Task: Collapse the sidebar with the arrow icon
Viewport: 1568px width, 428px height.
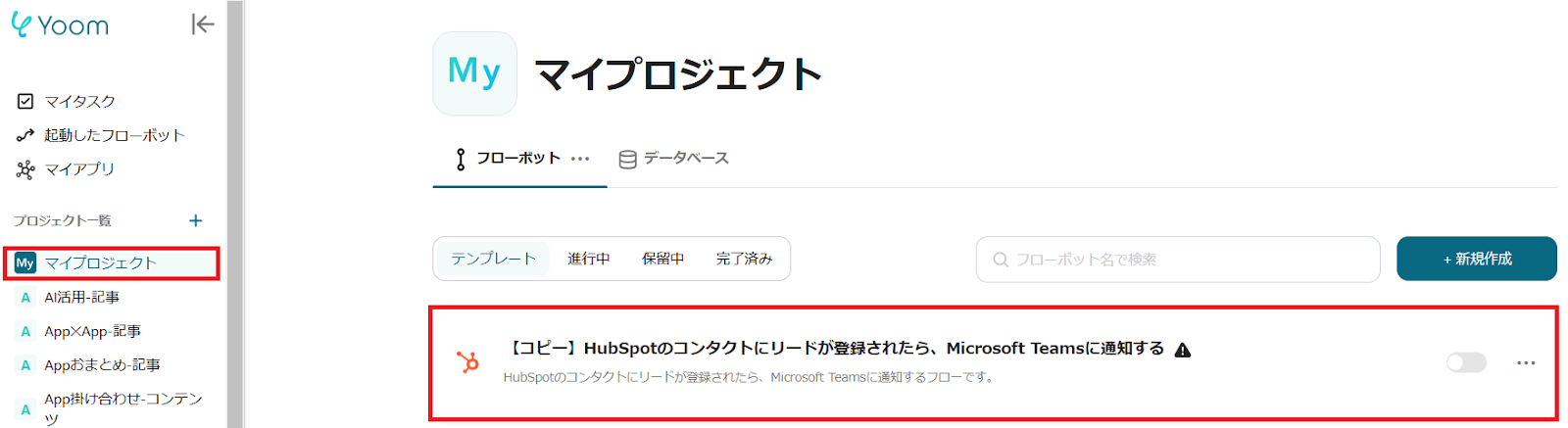Action: [202, 24]
